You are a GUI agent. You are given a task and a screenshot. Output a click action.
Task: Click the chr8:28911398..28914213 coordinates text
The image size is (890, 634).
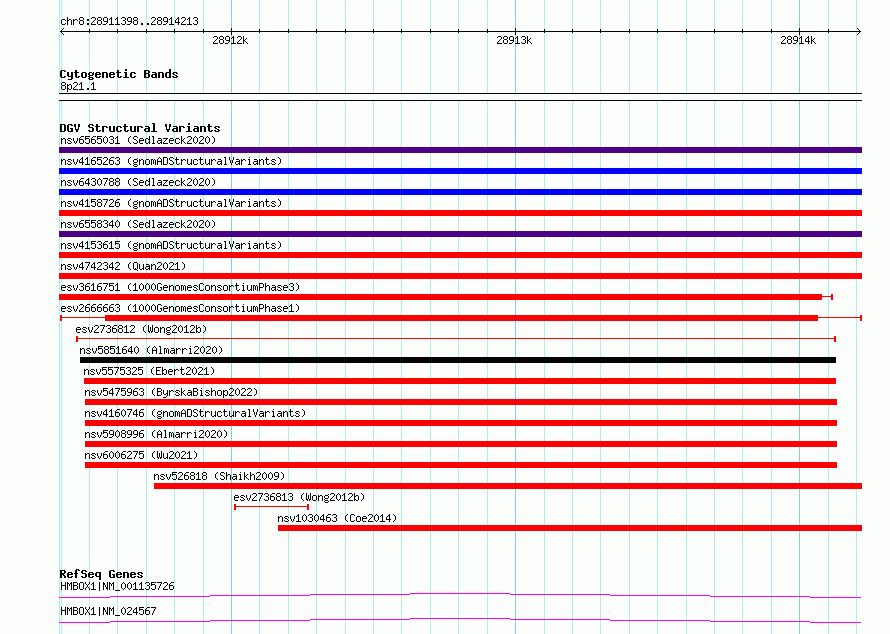point(129,21)
